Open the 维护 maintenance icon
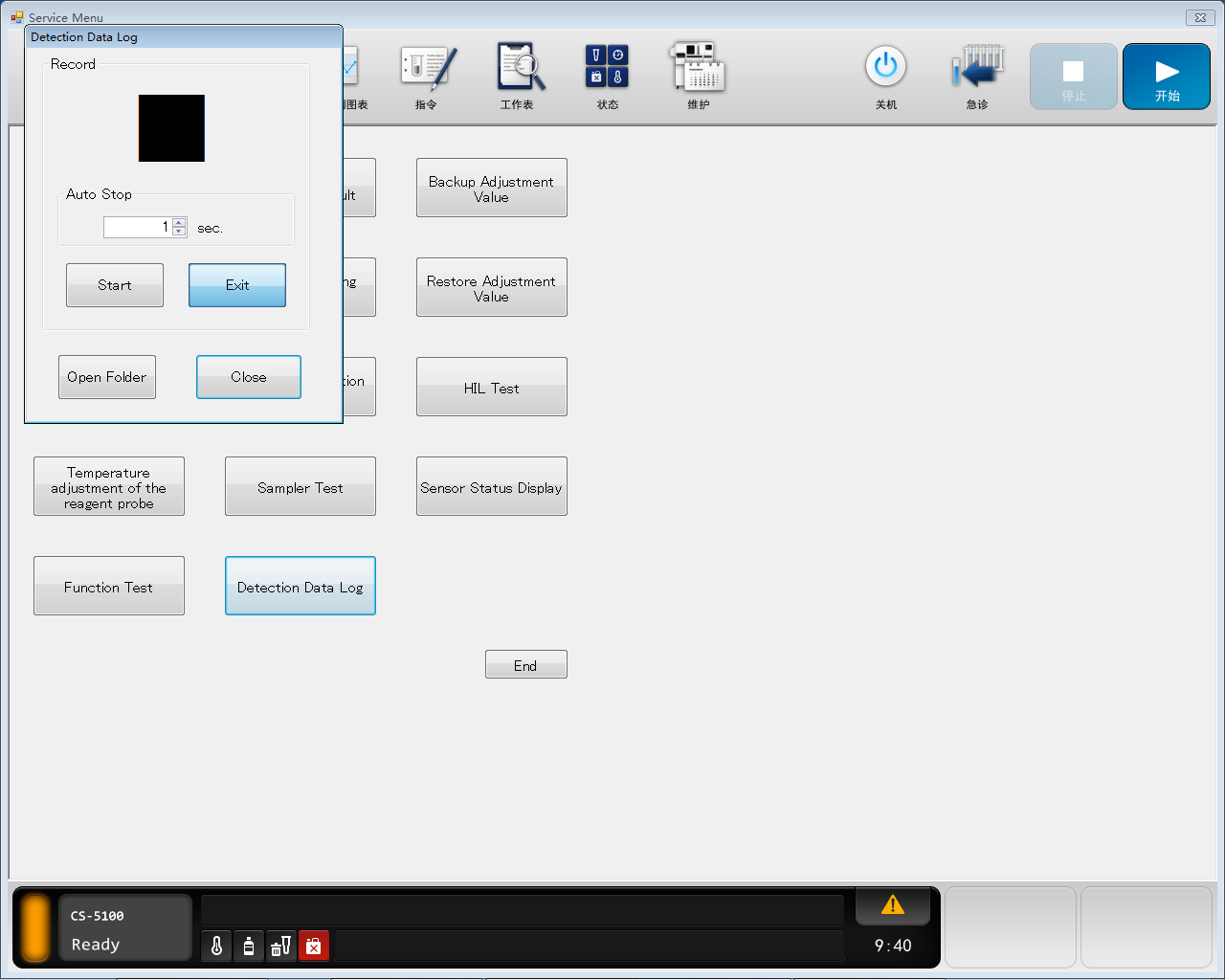This screenshot has width=1225, height=980. click(698, 75)
